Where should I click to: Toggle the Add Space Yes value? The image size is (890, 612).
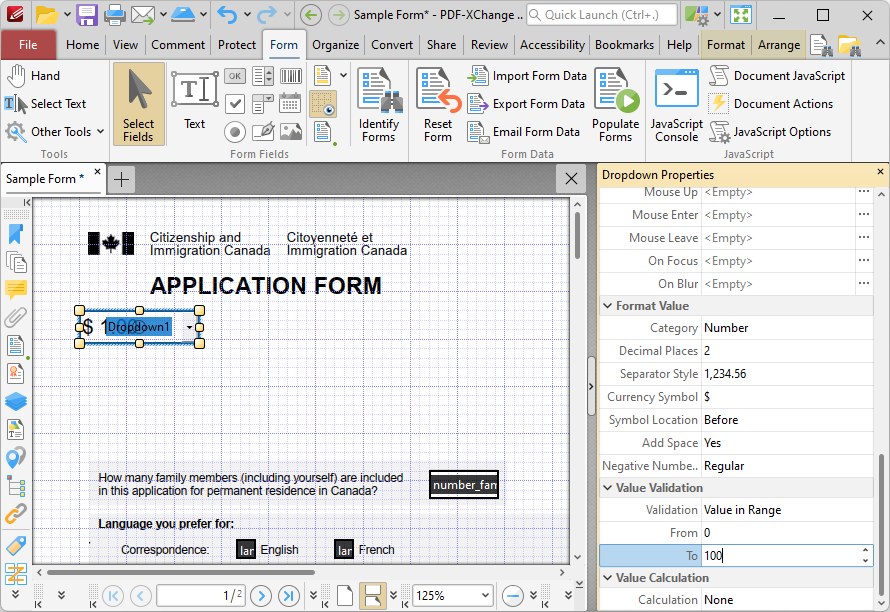(787, 443)
